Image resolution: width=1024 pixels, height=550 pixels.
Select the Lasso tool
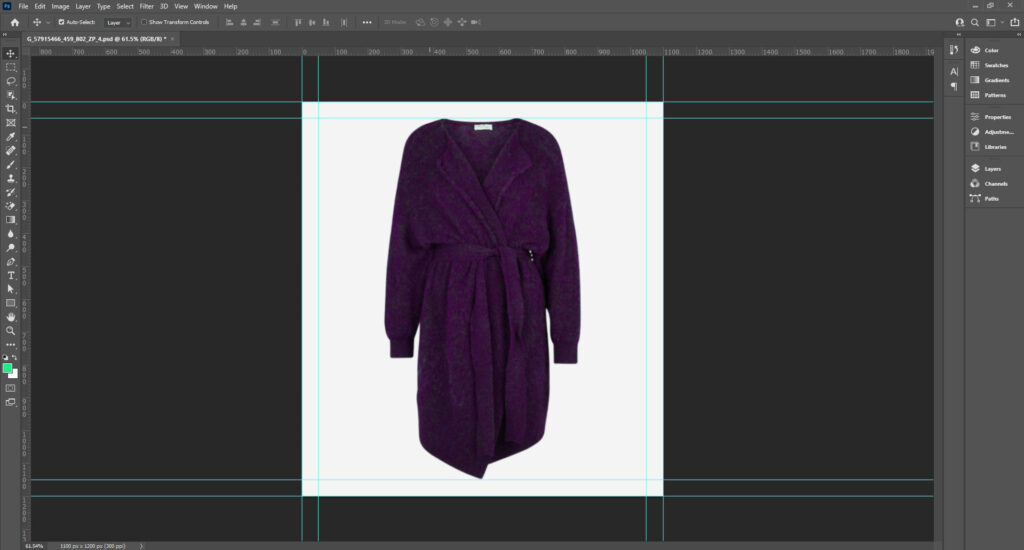coord(10,81)
